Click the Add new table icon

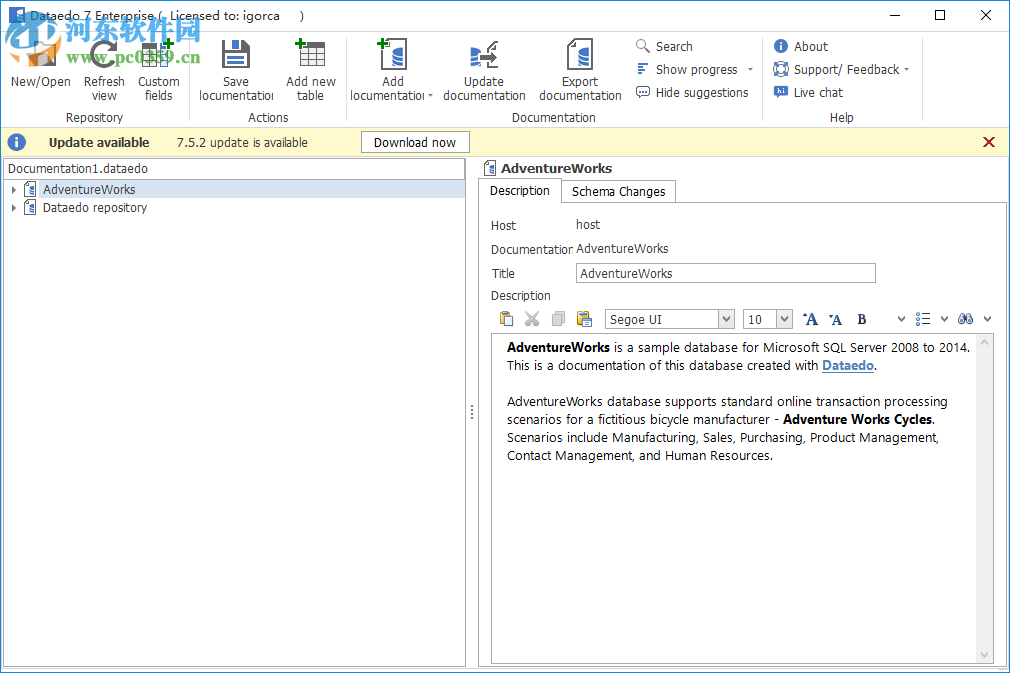tap(310, 55)
